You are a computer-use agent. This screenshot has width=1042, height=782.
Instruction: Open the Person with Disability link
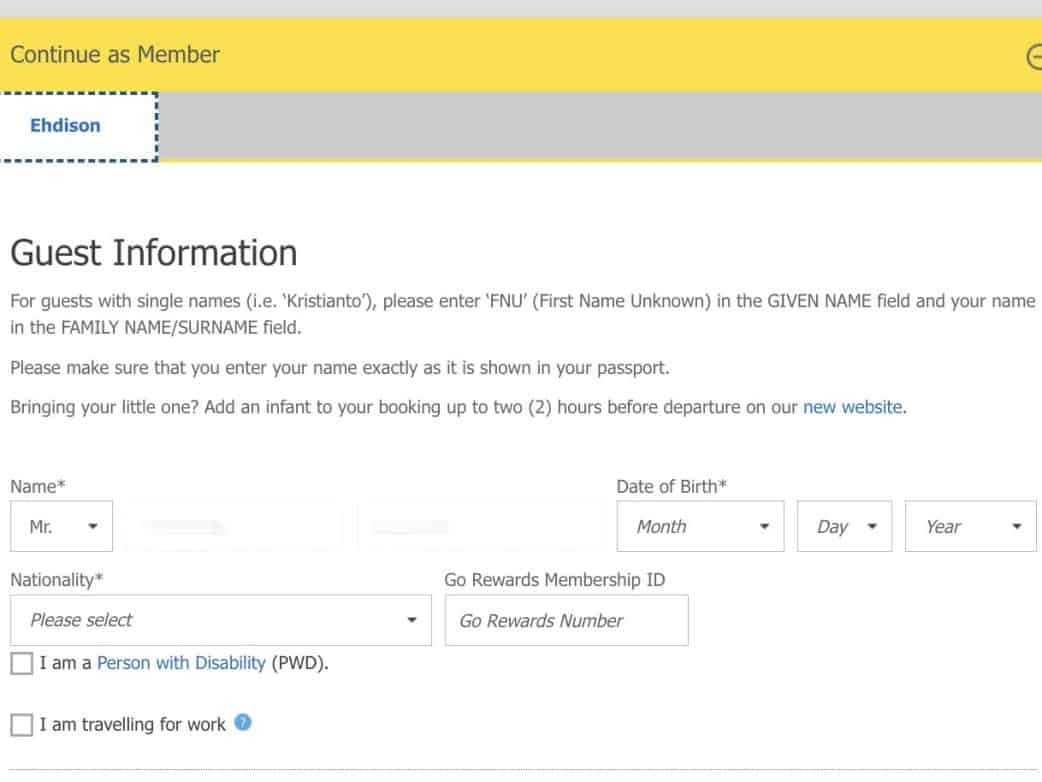click(x=181, y=663)
